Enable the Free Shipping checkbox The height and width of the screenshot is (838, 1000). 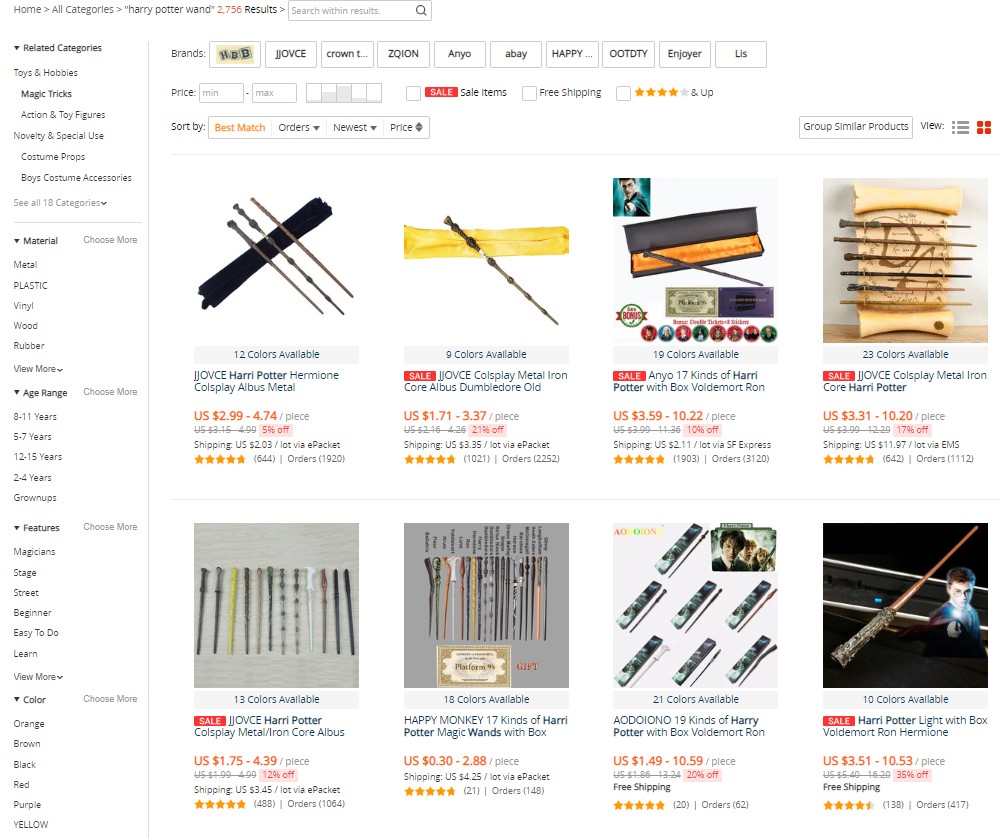pos(529,93)
